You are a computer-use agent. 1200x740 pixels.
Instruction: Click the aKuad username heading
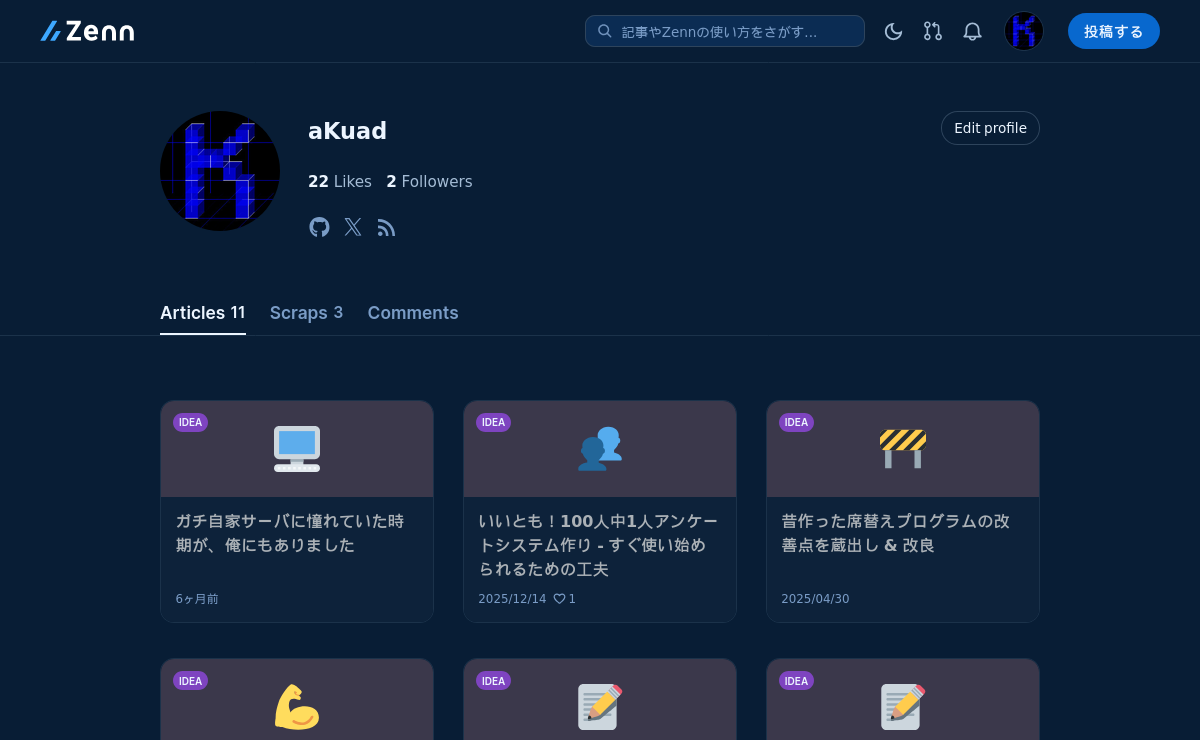coord(347,131)
